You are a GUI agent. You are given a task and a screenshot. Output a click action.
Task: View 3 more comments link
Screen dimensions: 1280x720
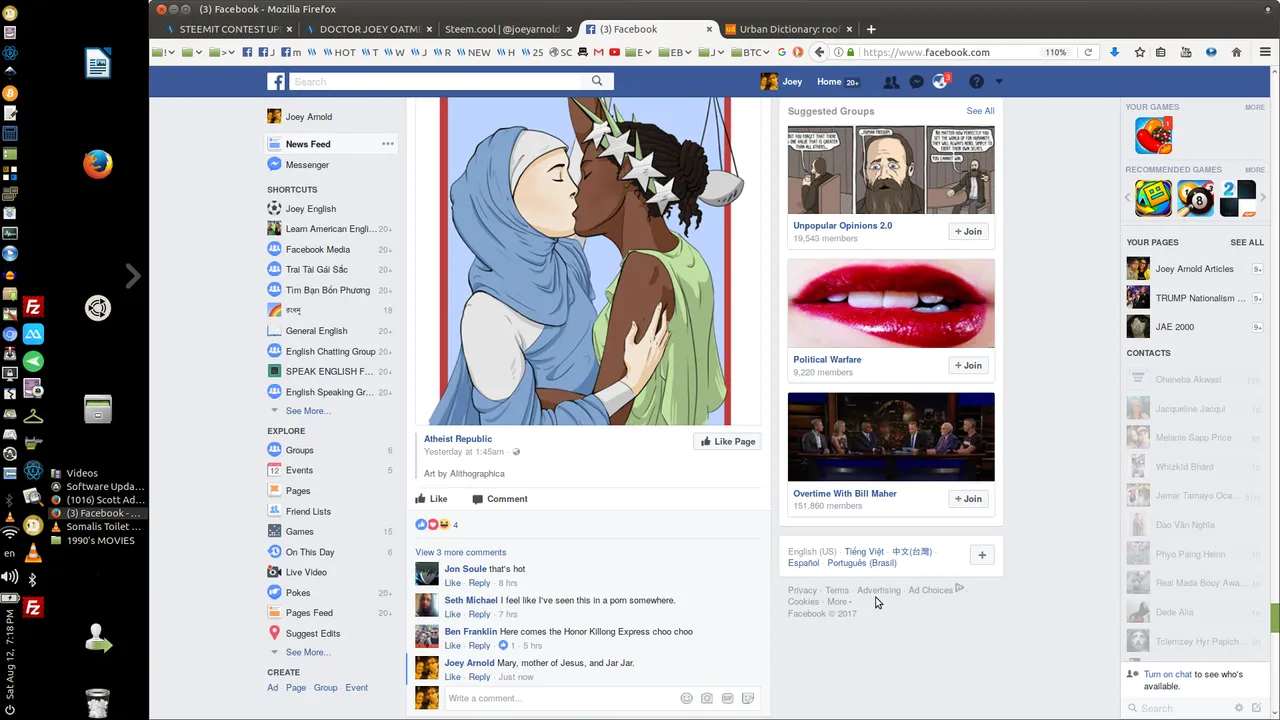[x=460, y=552]
